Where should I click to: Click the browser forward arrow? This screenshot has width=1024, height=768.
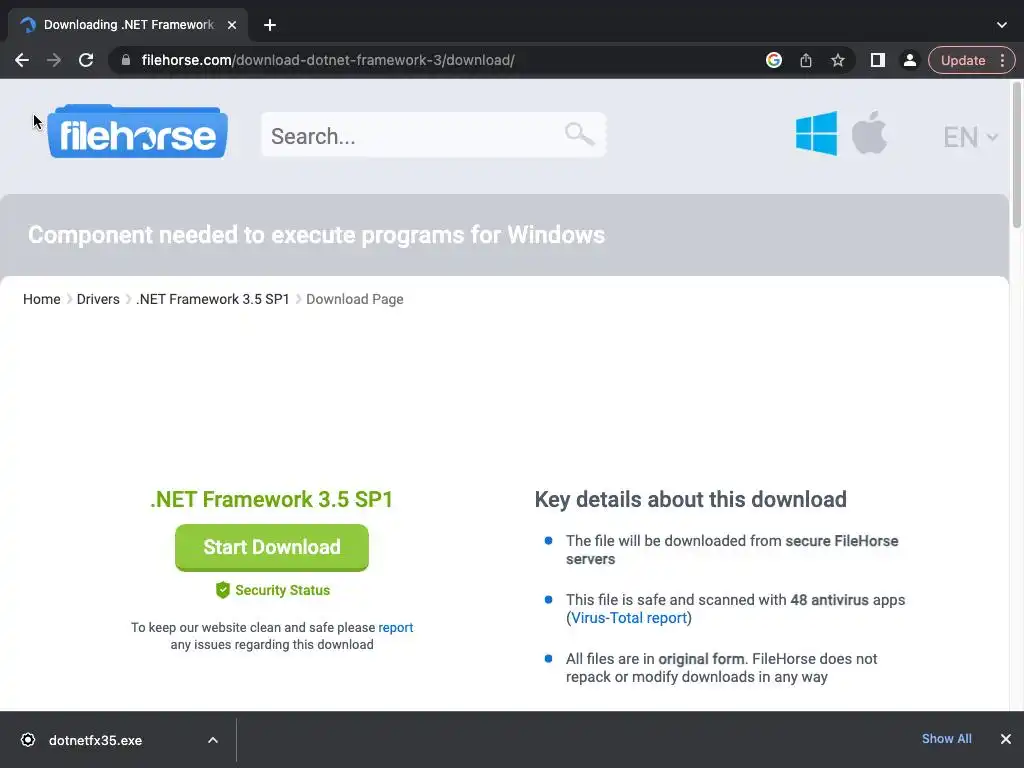click(x=54, y=60)
